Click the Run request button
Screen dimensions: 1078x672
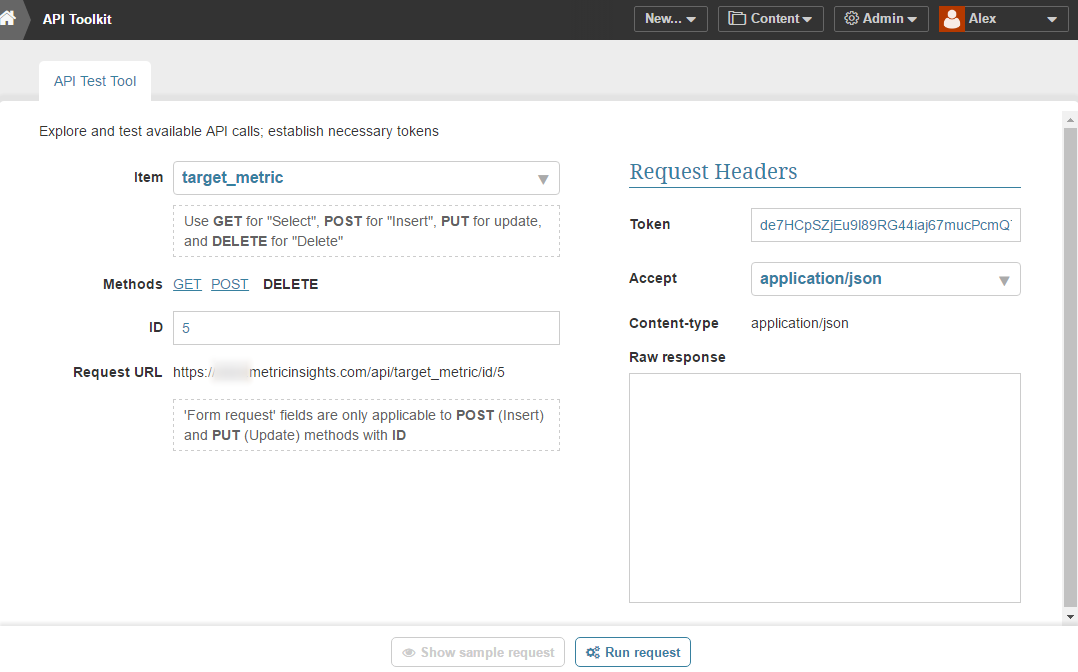tap(633, 653)
